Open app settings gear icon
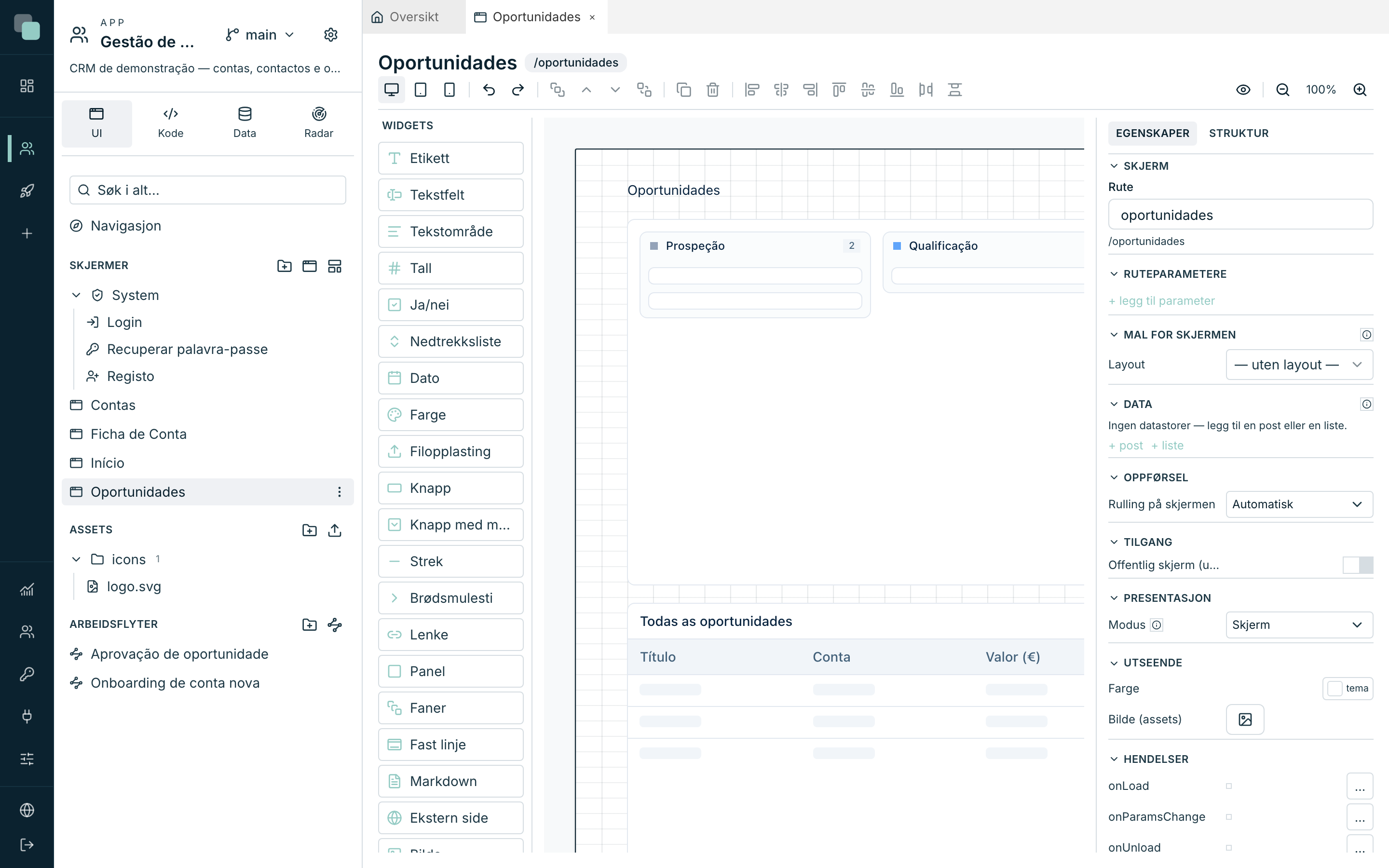Image resolution: width=1389 pixels, height=868 pixels. click(330, 35)
